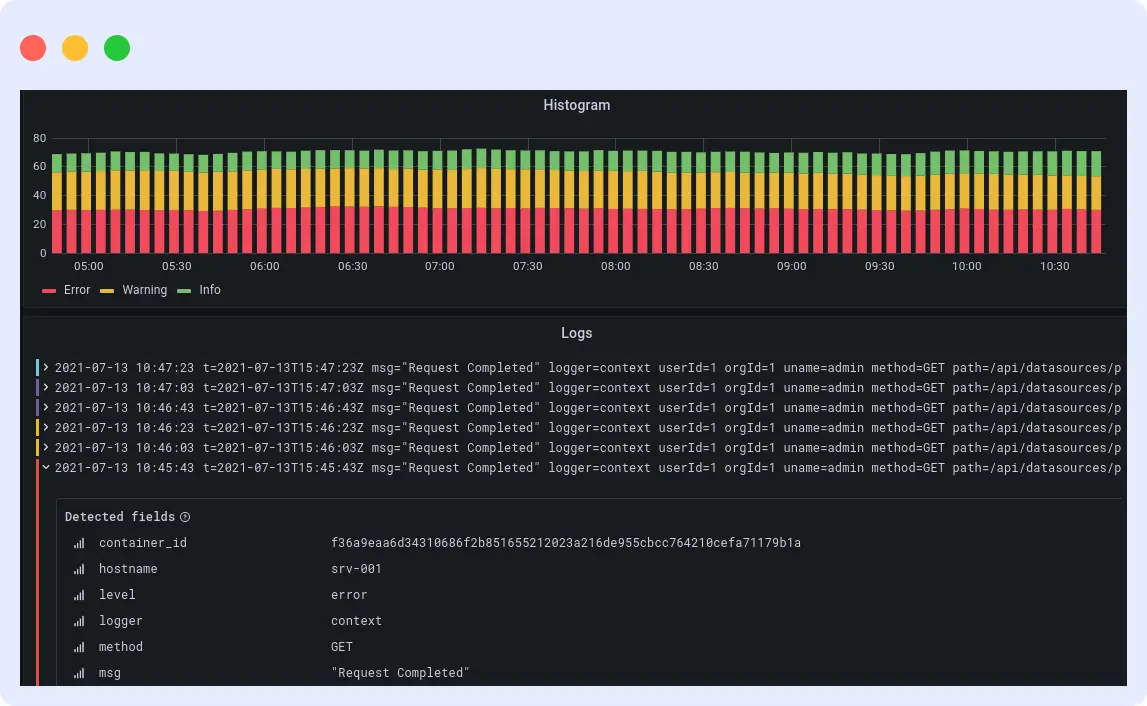The image size is (1147, 706).
Task: Click the method field name
Action: (x=121, y=647)
